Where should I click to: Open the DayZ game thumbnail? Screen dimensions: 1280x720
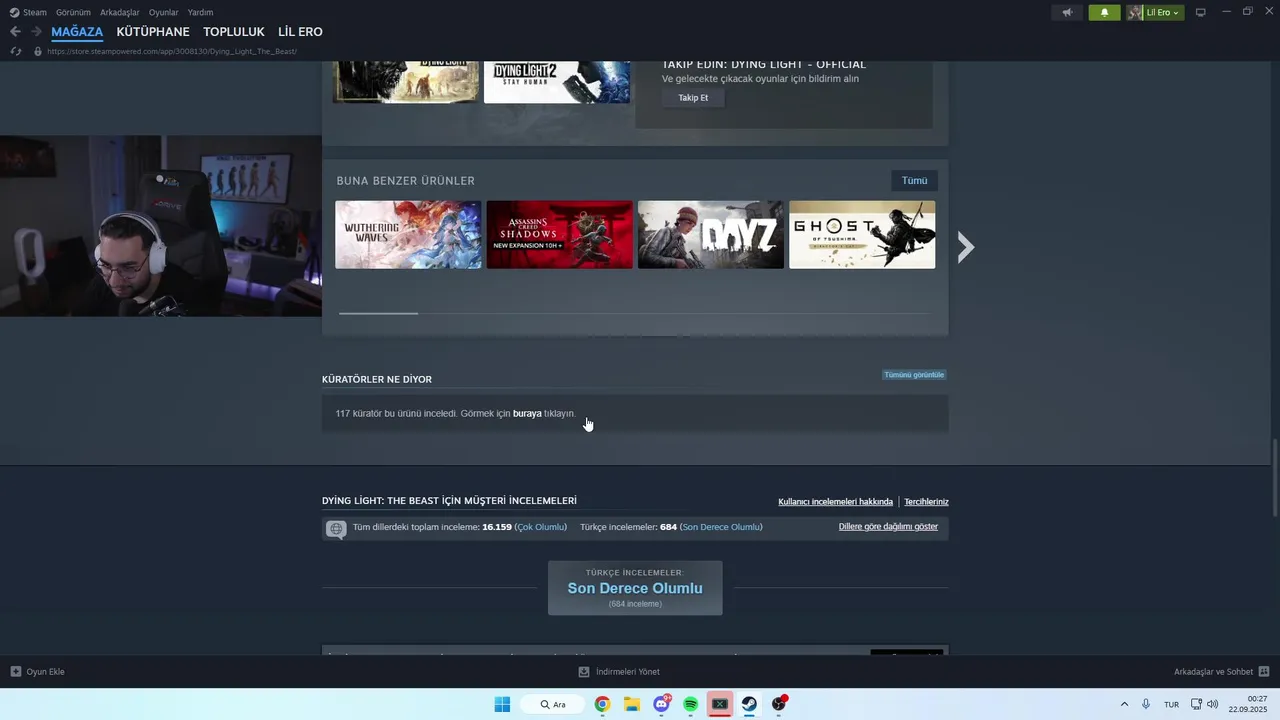711,235
